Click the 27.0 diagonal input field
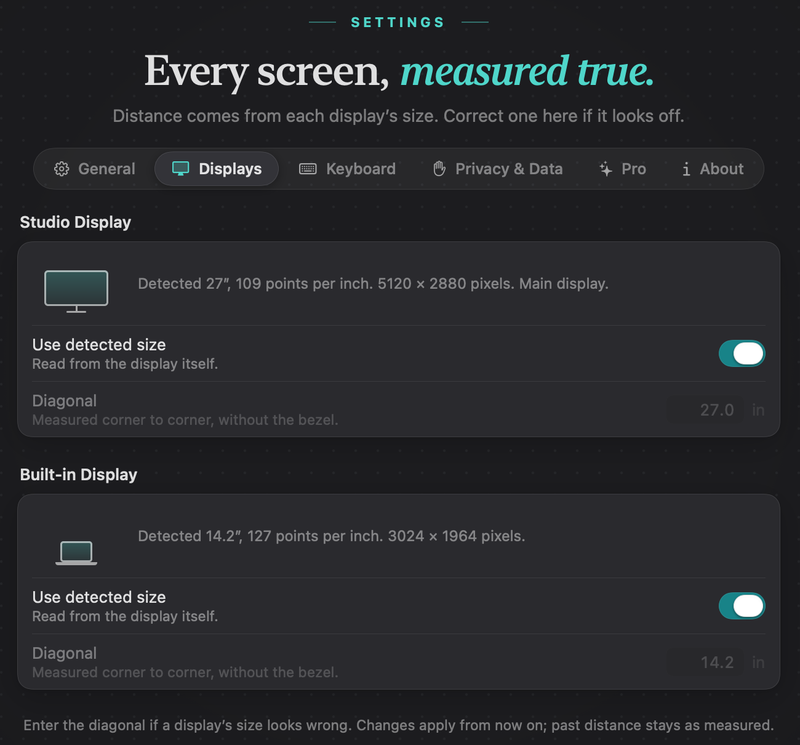 click(705, 410)
